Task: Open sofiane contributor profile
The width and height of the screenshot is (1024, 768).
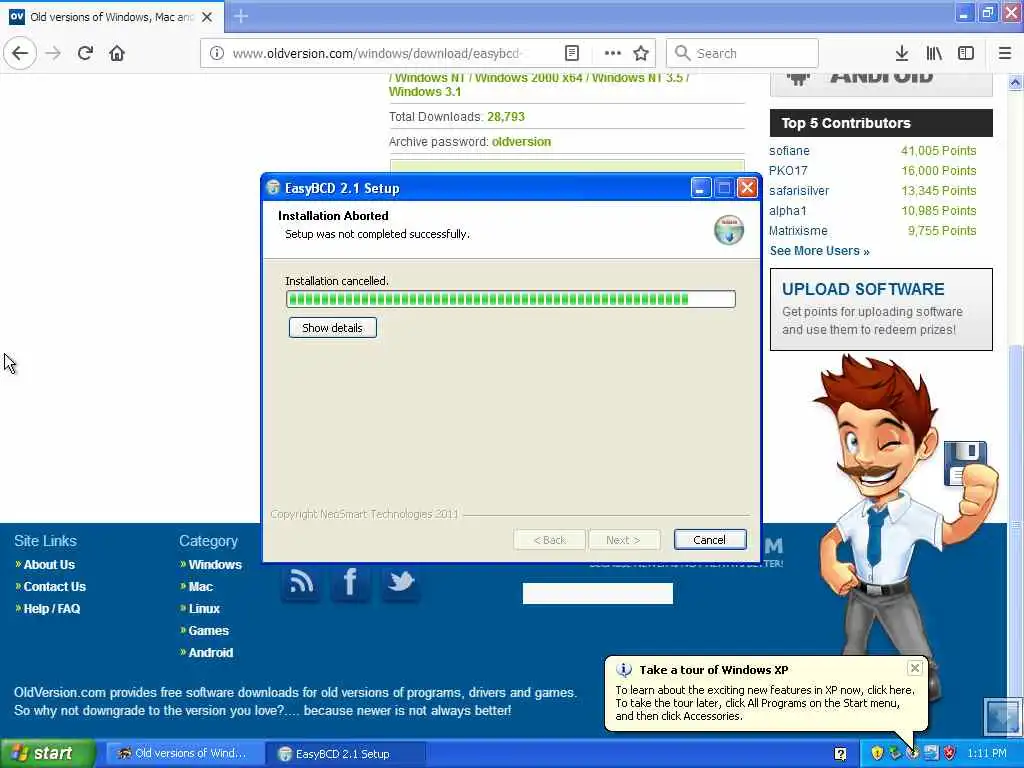Action: [x=789, y=151]
